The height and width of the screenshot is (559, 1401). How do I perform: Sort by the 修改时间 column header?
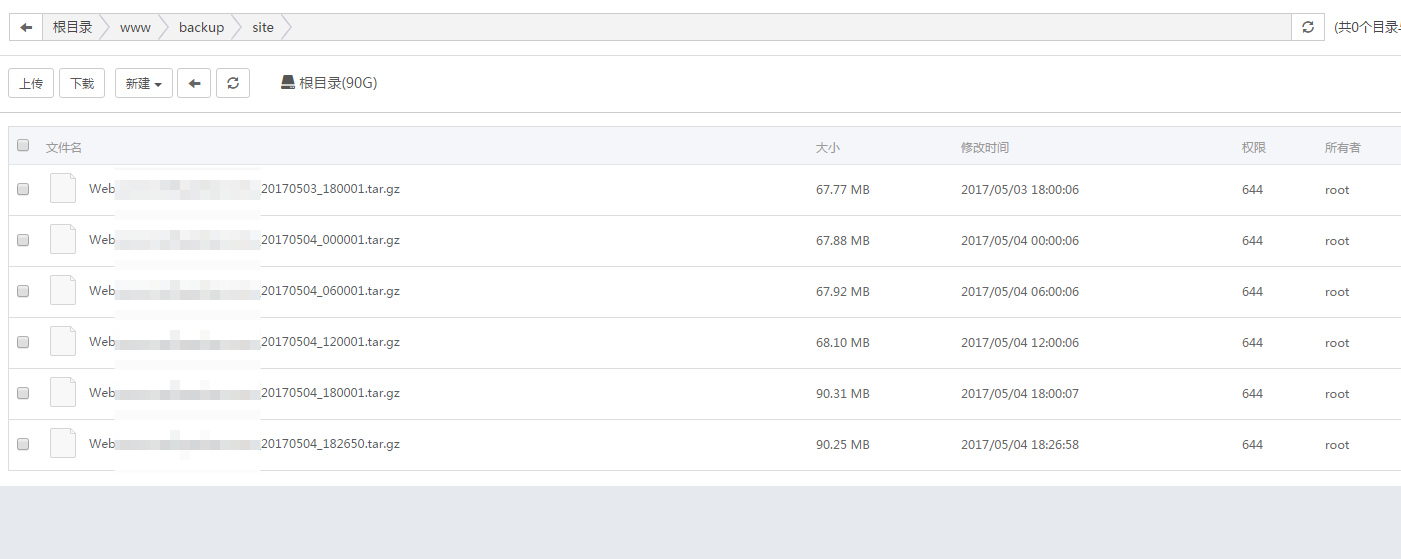pyautogui.click(x=984, y=148)
